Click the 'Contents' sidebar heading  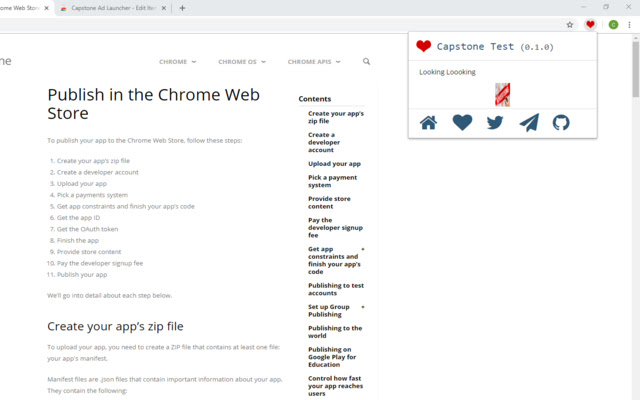pyautogui.click(x=315, y=99)
